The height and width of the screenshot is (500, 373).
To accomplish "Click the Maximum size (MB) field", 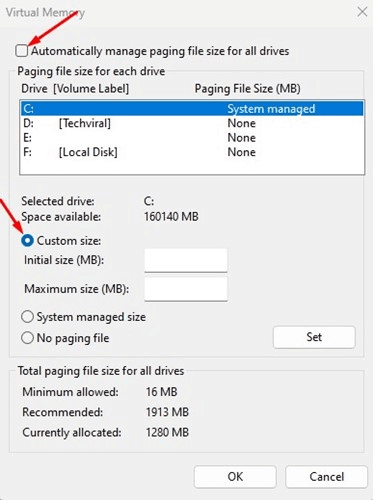I will pos(186,289).
